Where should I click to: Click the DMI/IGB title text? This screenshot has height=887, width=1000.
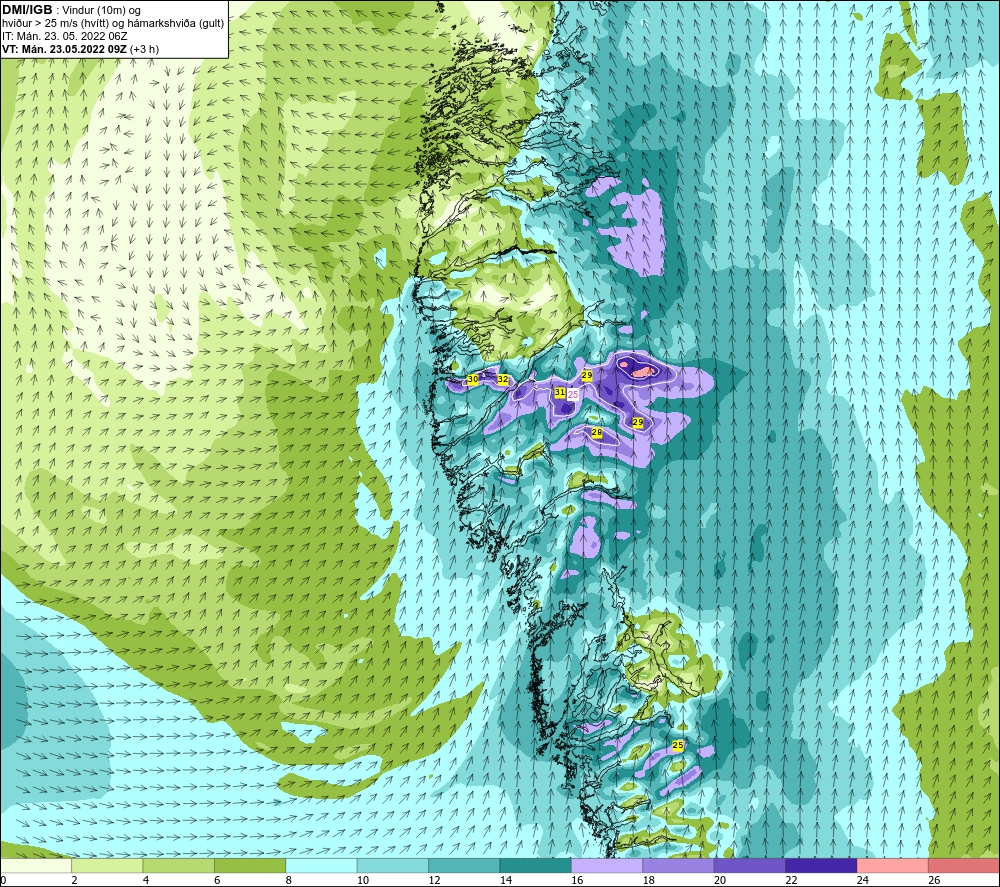tap(27, 10)
